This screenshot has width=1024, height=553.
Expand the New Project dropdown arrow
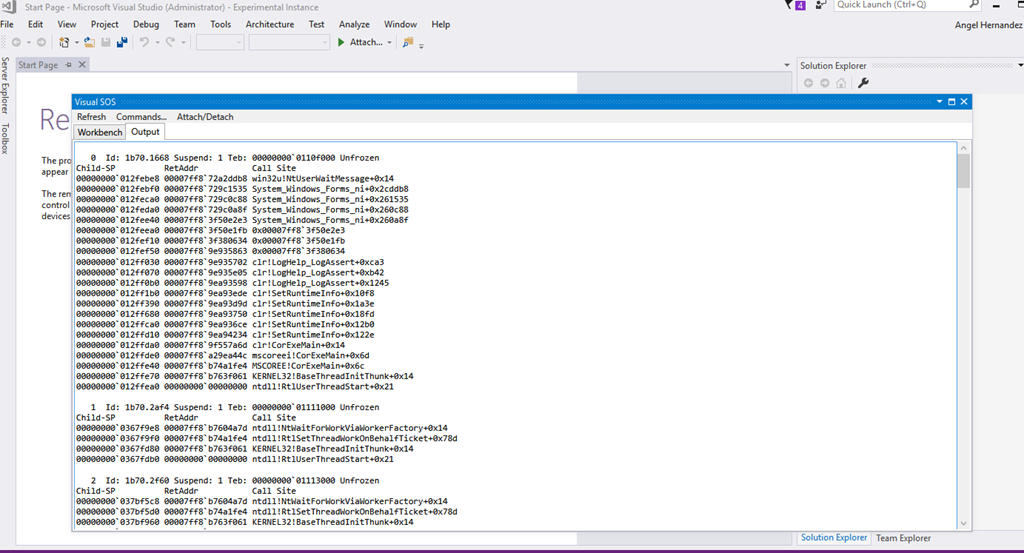[76, 42]
